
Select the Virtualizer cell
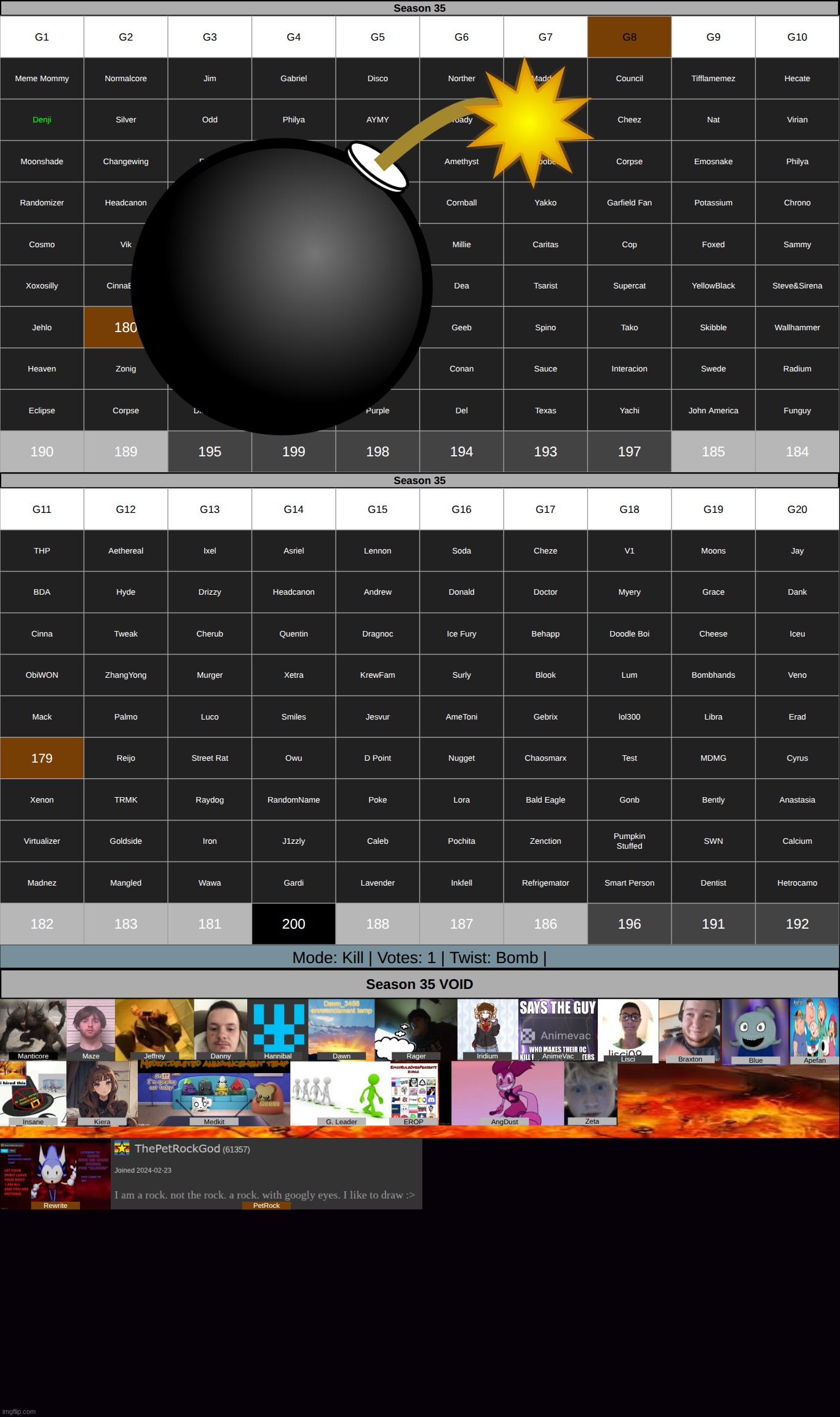coord(42,841)
